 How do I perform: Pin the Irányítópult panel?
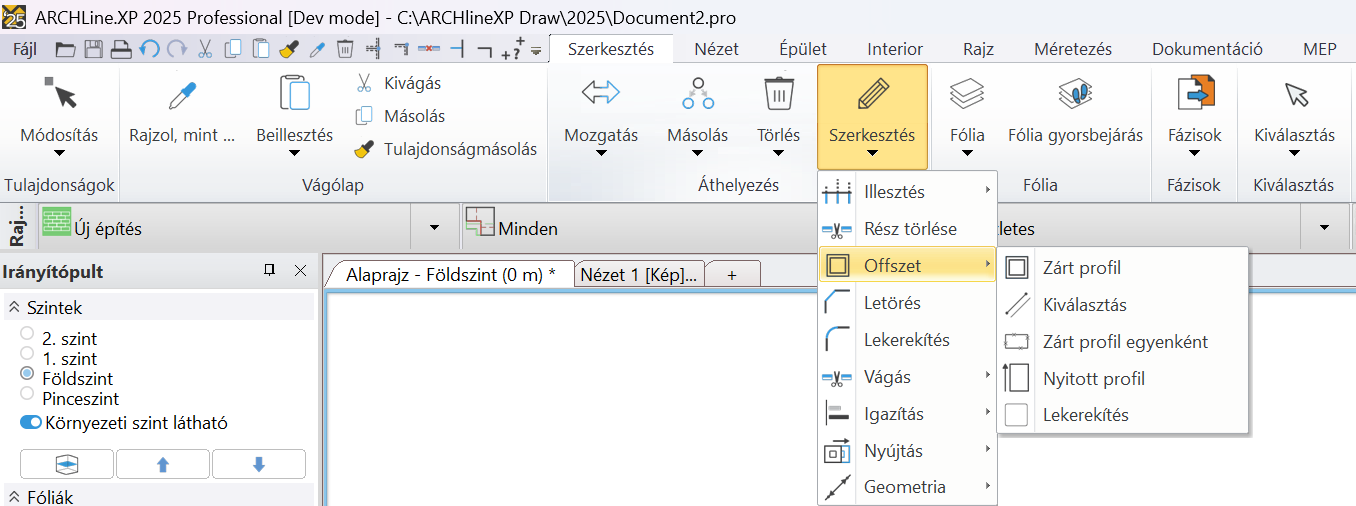click(269, 271)
